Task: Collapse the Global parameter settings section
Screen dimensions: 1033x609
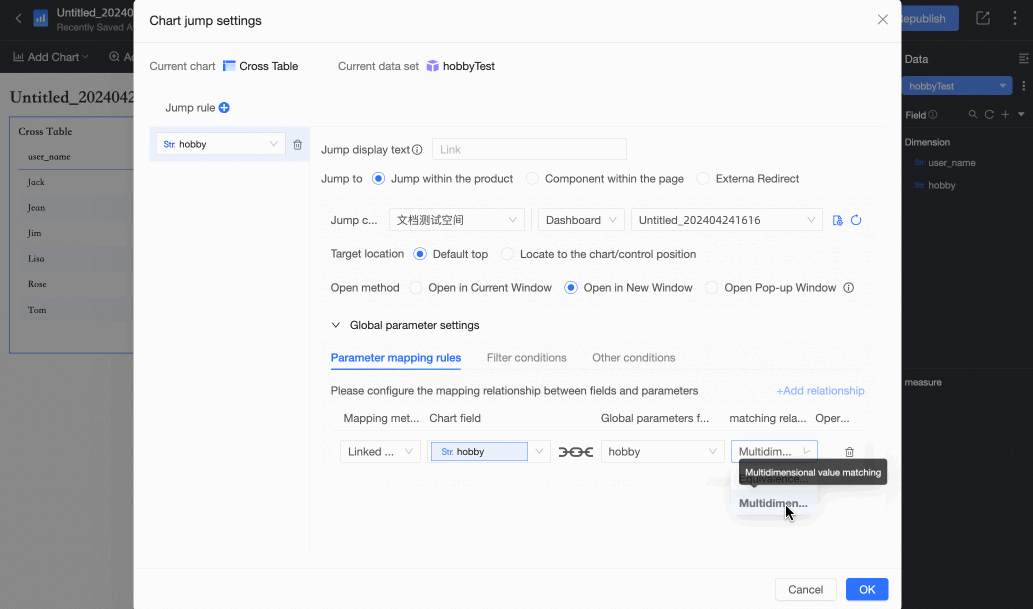Action: (336, 325)
